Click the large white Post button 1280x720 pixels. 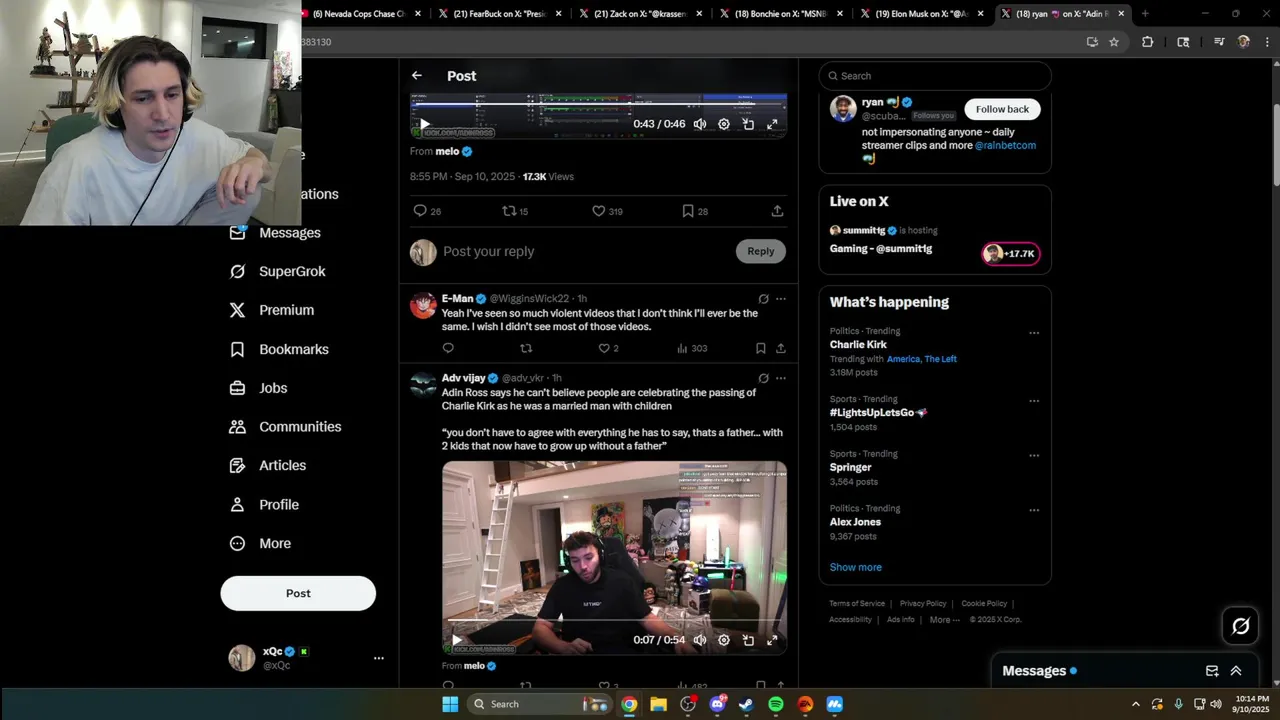pos(298,593)
